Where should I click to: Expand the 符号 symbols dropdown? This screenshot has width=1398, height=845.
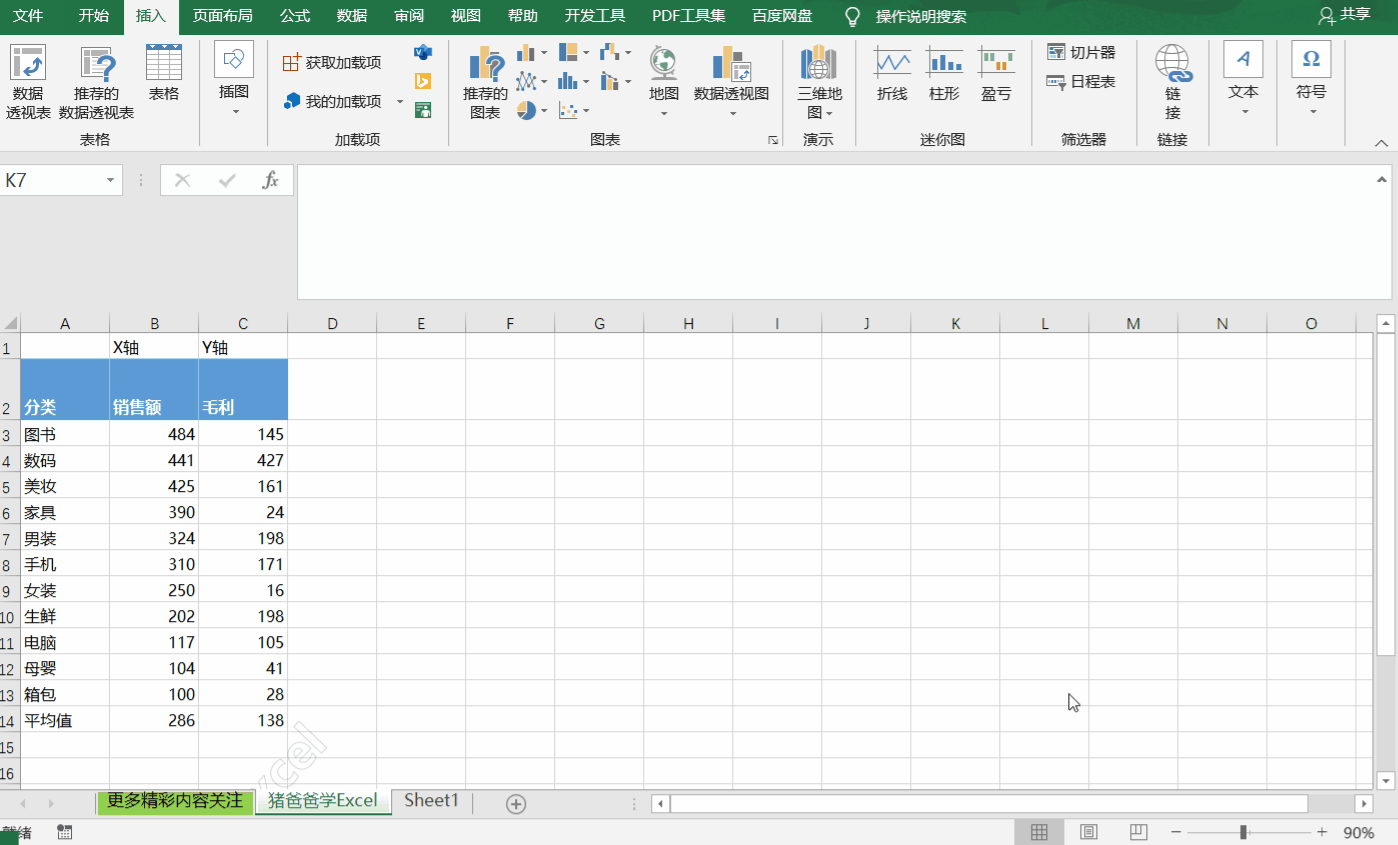coord(1312,112)
